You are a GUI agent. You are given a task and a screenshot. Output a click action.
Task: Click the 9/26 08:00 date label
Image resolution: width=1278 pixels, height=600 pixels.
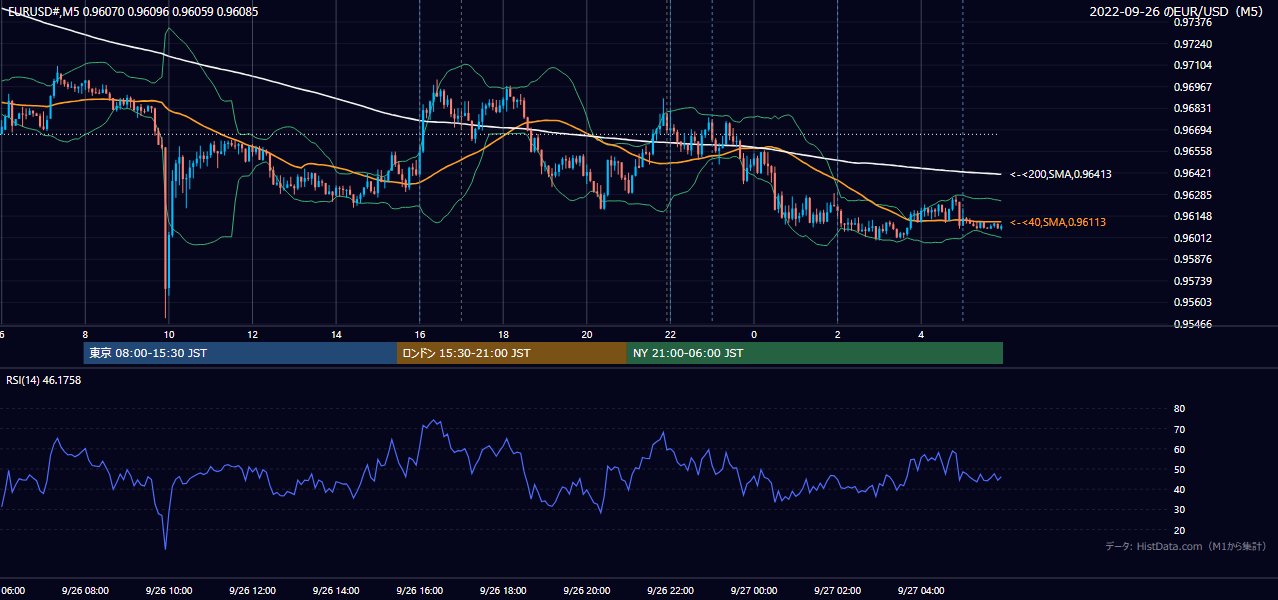click(85, 591)
